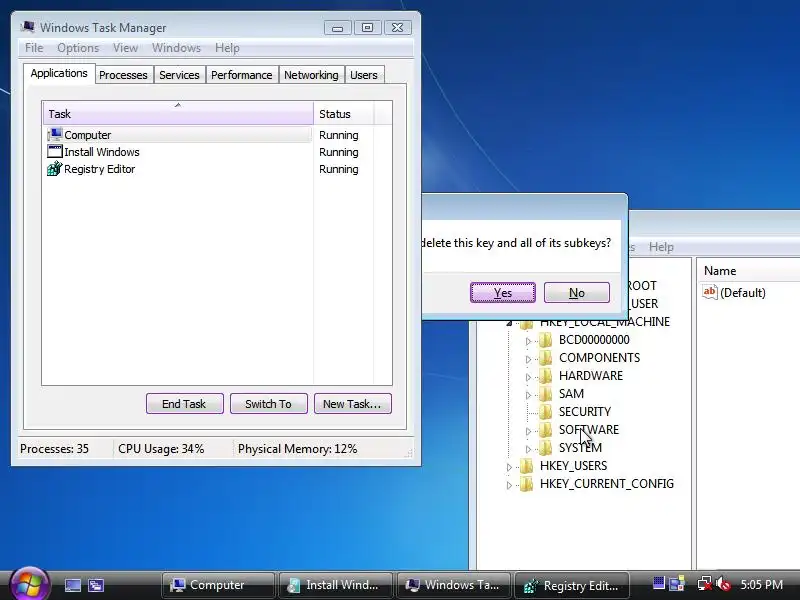The height and width of the screenshot is (600, 800).
Task: Sort applications by Status column header
Action: [344, 114]
